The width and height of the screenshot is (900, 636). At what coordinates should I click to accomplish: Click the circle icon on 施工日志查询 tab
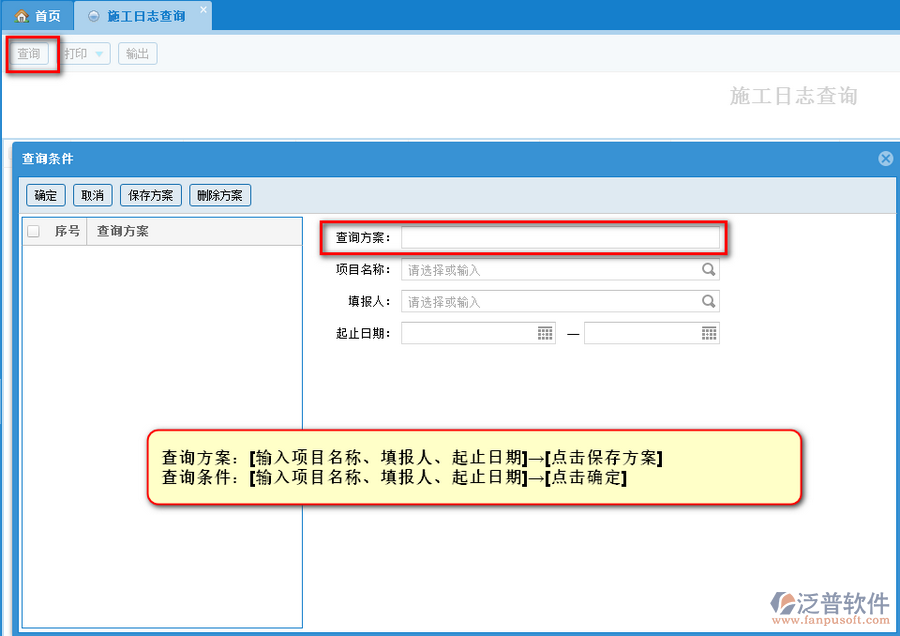(94, 17)
